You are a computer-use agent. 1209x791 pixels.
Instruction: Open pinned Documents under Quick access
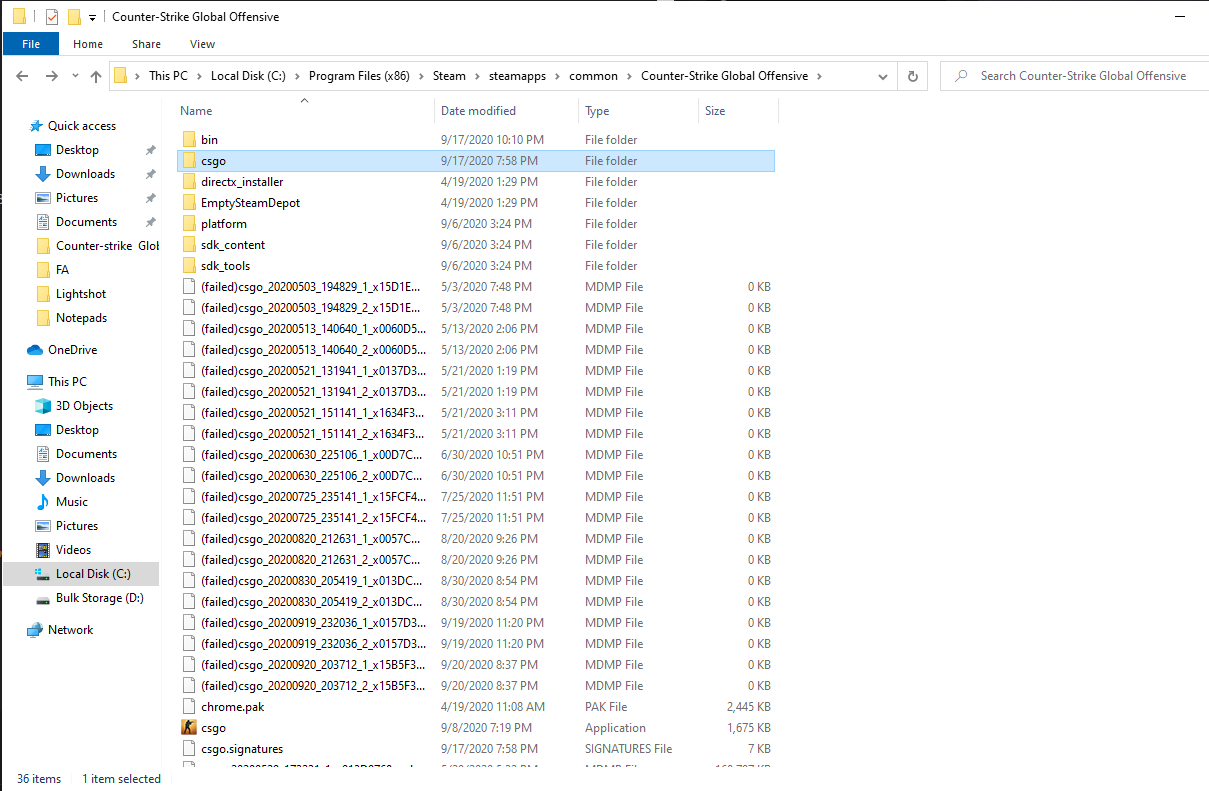click(86, 222)
